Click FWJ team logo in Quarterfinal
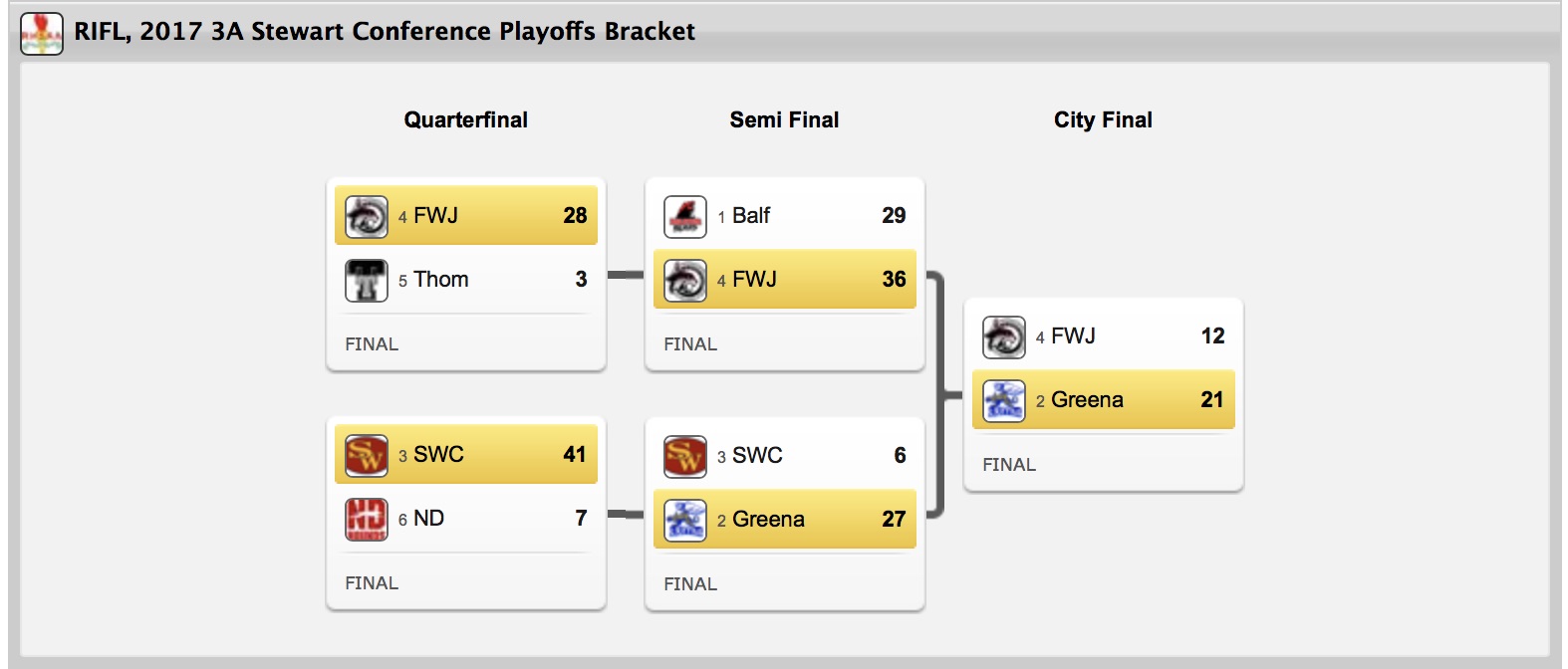 [x=366, y=216]
